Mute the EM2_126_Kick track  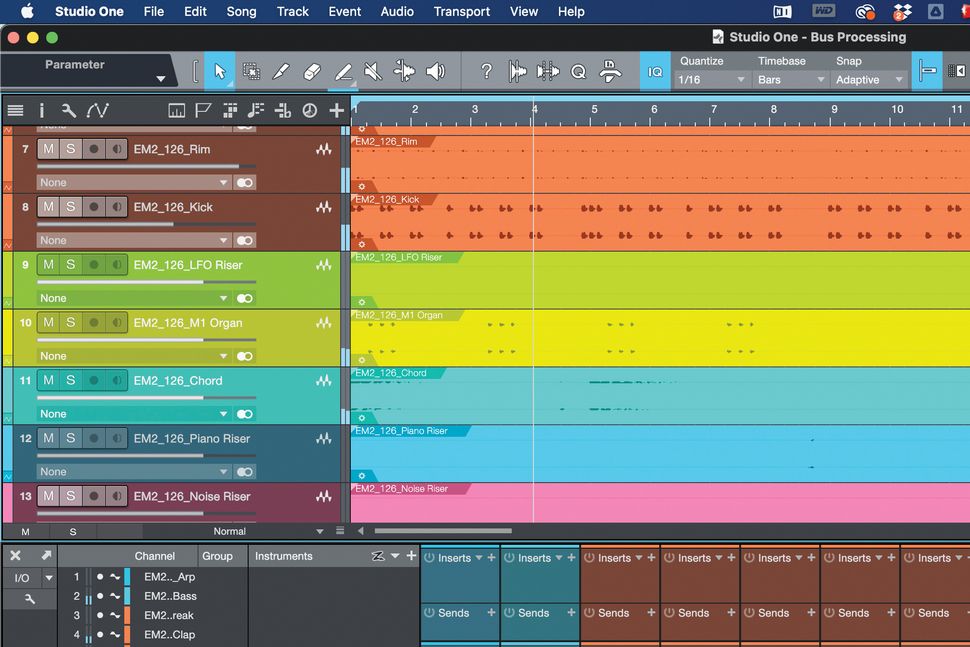coord(47,207)
